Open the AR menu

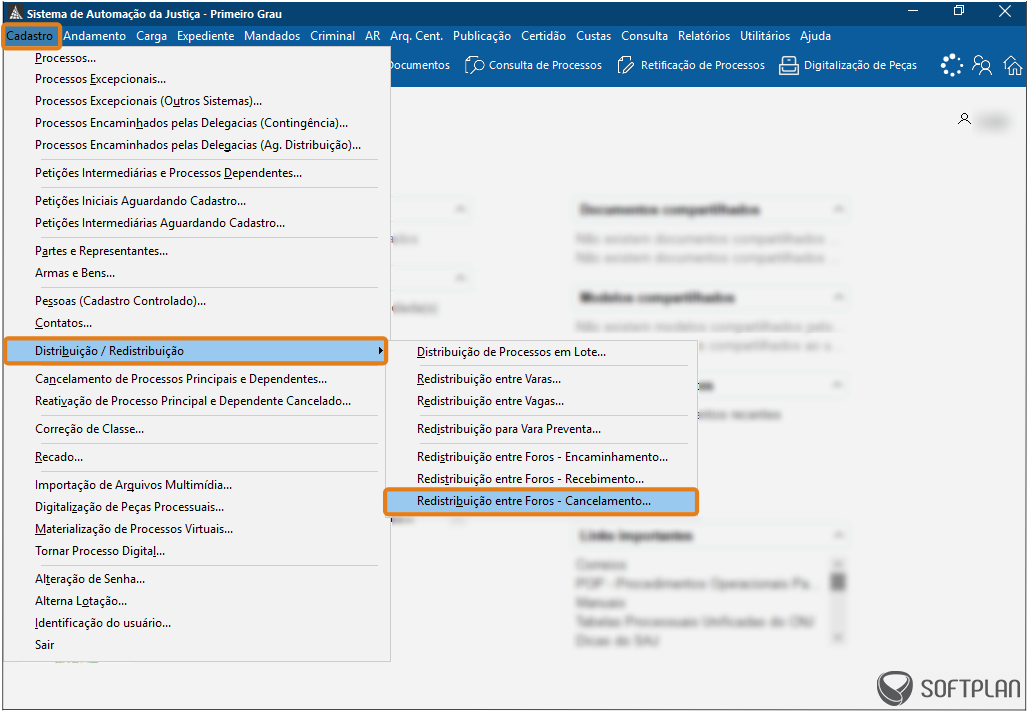click(372, 36)
